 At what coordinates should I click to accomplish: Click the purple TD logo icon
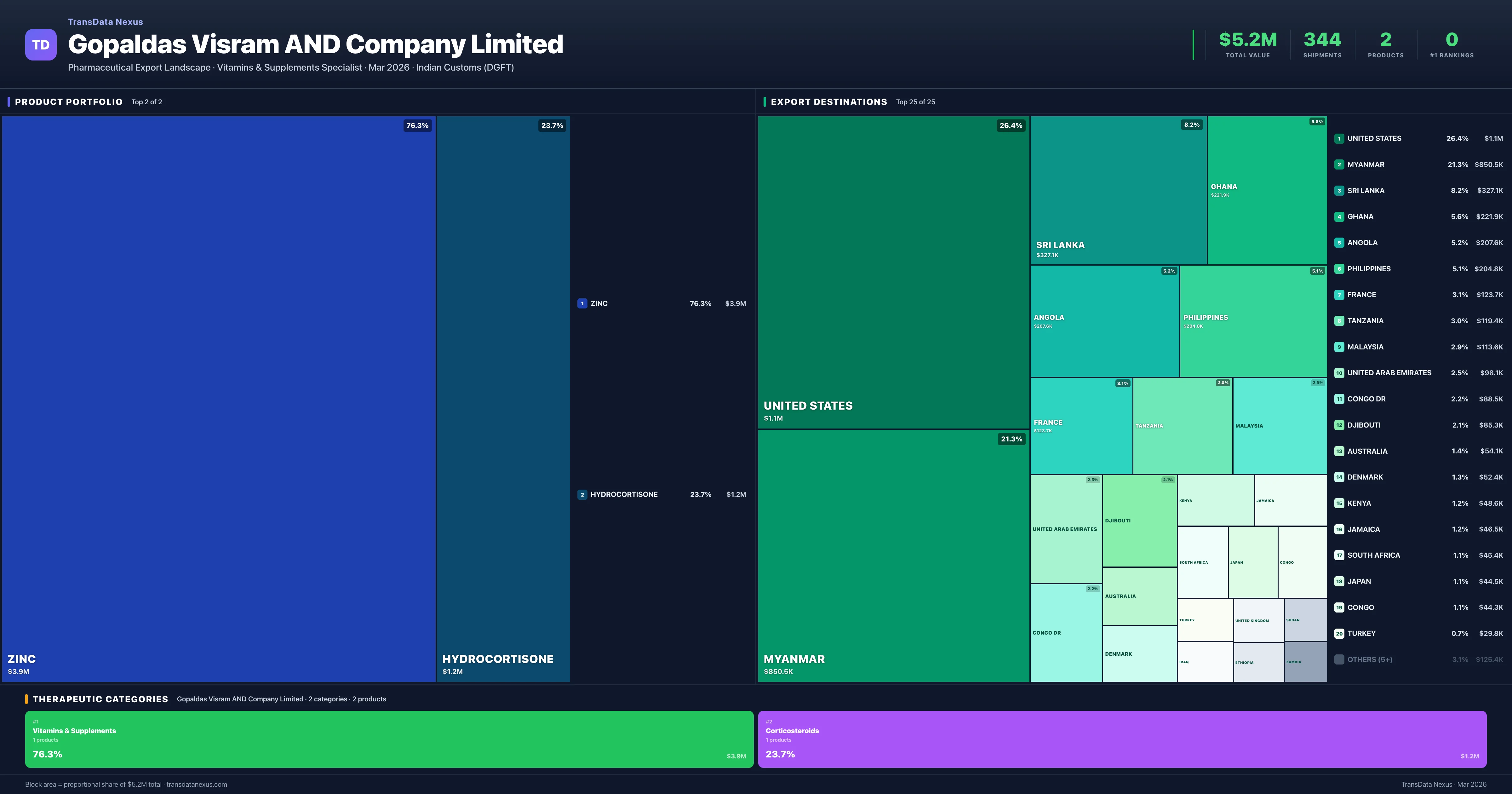(41, 45)
